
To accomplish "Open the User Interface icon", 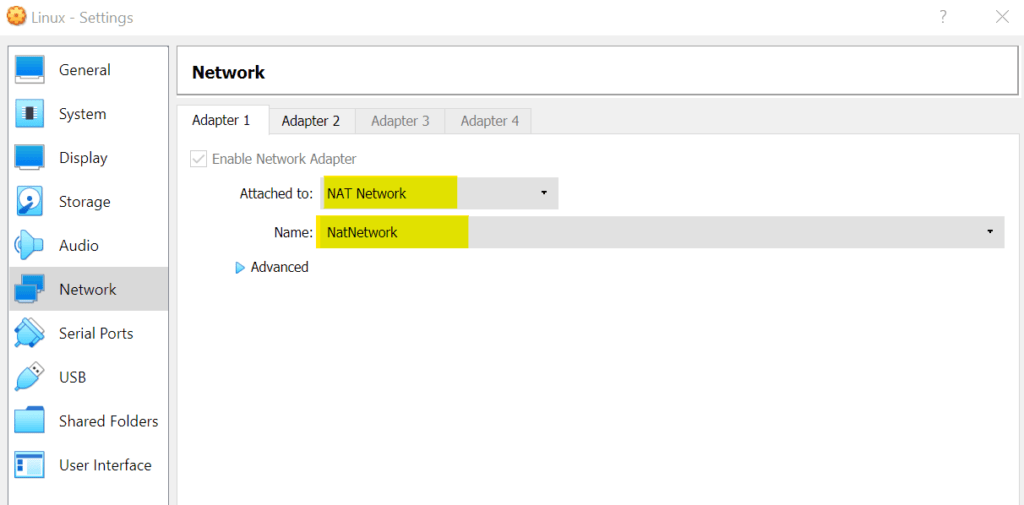I will tap(29, 464).
